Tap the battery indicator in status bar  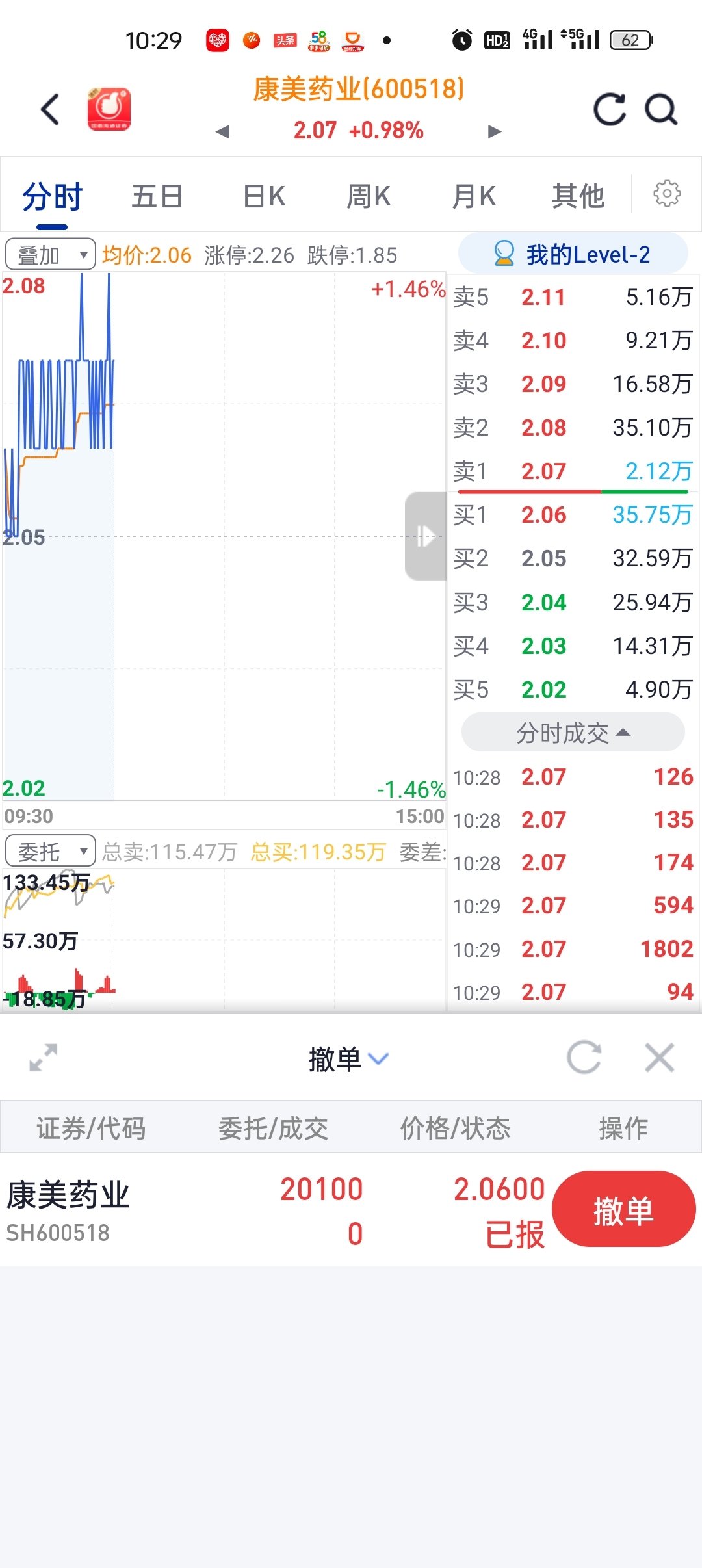(x=631, y=40)
